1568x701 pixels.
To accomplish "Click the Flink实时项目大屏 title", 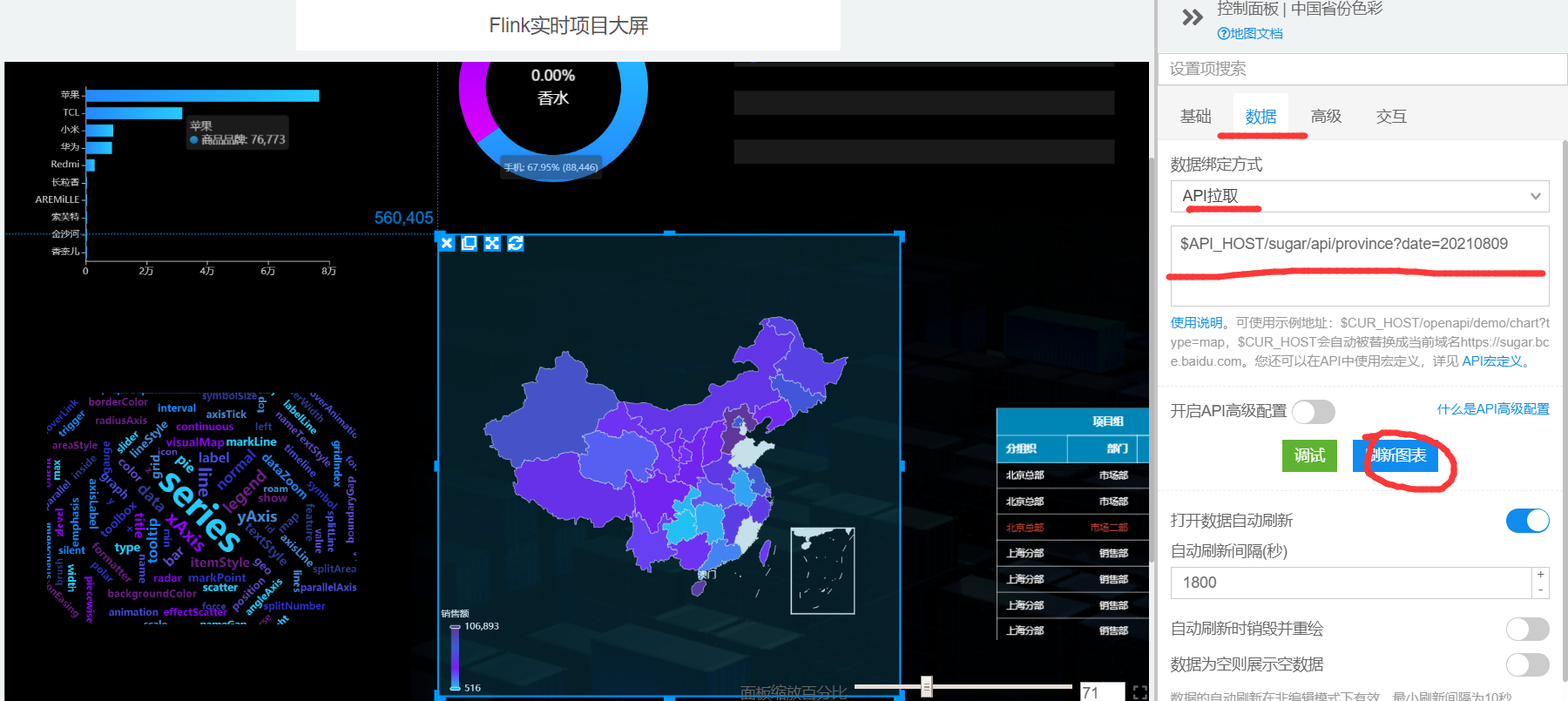I will click(x=569, y=25).
